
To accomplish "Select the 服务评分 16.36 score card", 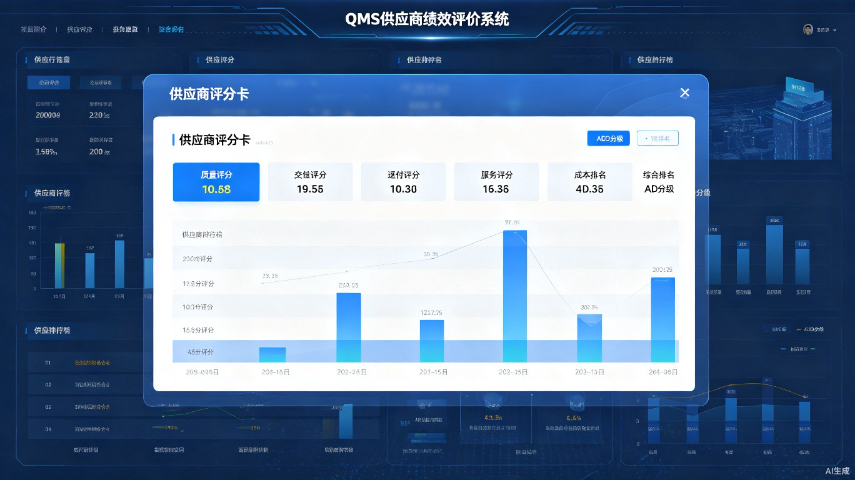I will [496, 182].
